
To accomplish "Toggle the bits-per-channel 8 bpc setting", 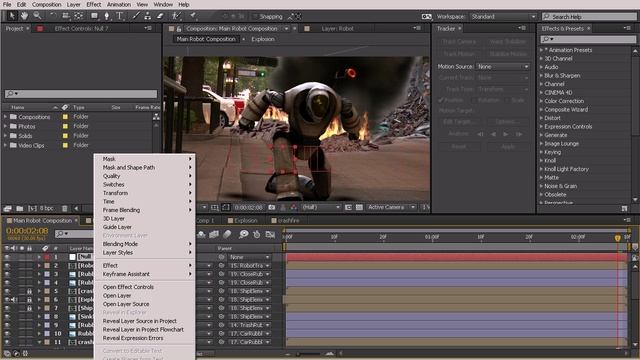I will pyautogui.click(x=46, y=208).
